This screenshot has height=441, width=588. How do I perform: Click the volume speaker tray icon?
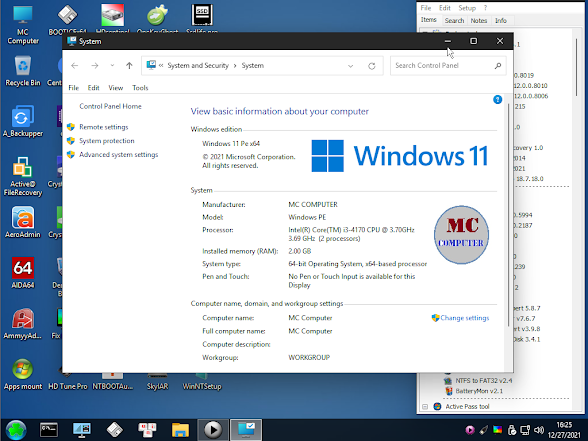[539, 430]
